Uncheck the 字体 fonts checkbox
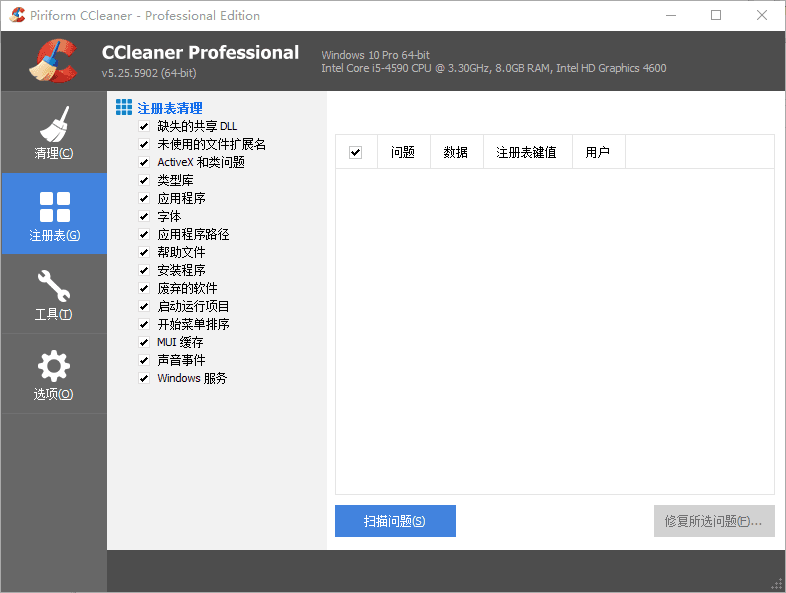 pos(144,216)
